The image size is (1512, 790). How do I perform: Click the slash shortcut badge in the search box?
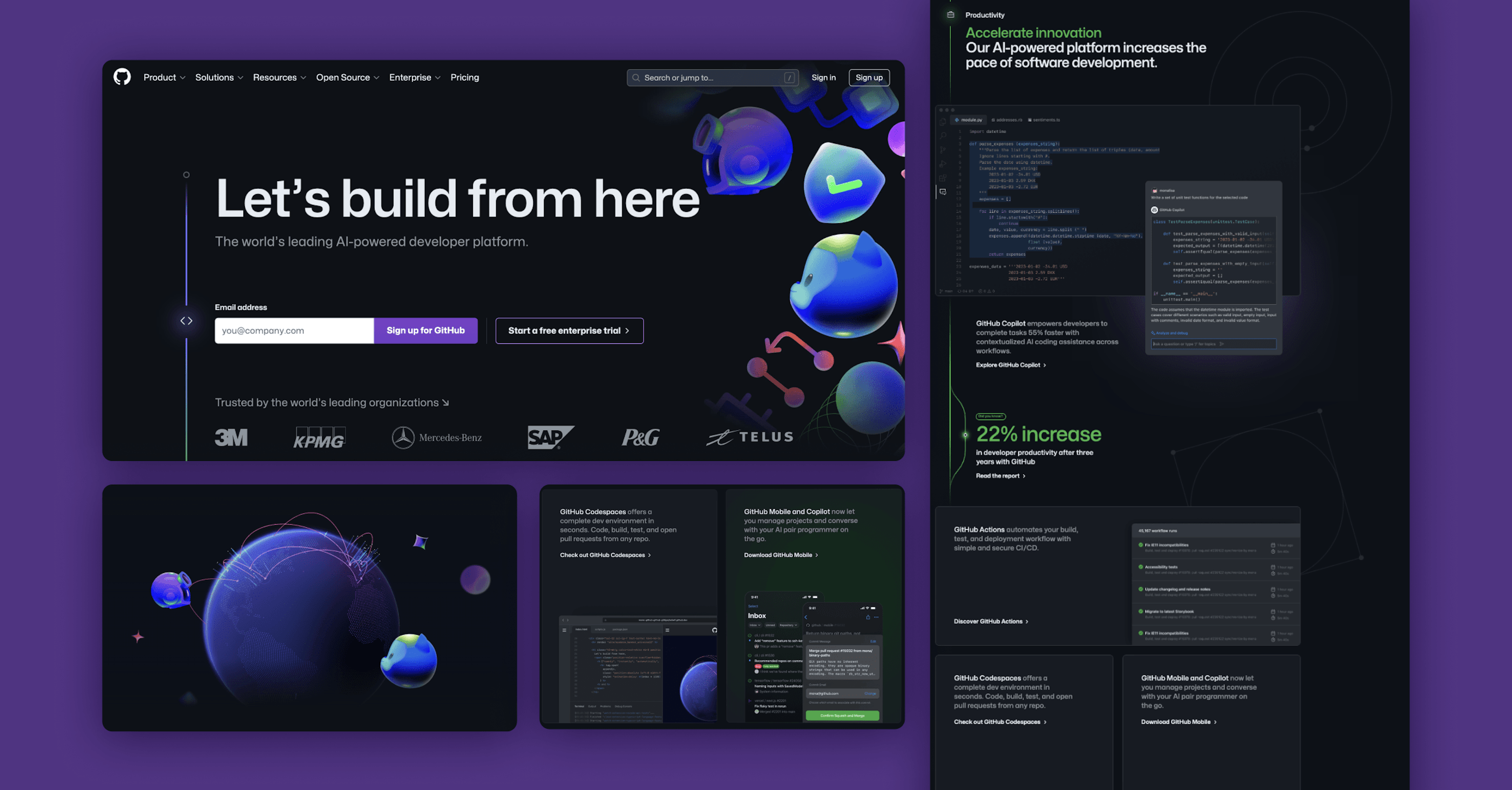coord(789,78)
